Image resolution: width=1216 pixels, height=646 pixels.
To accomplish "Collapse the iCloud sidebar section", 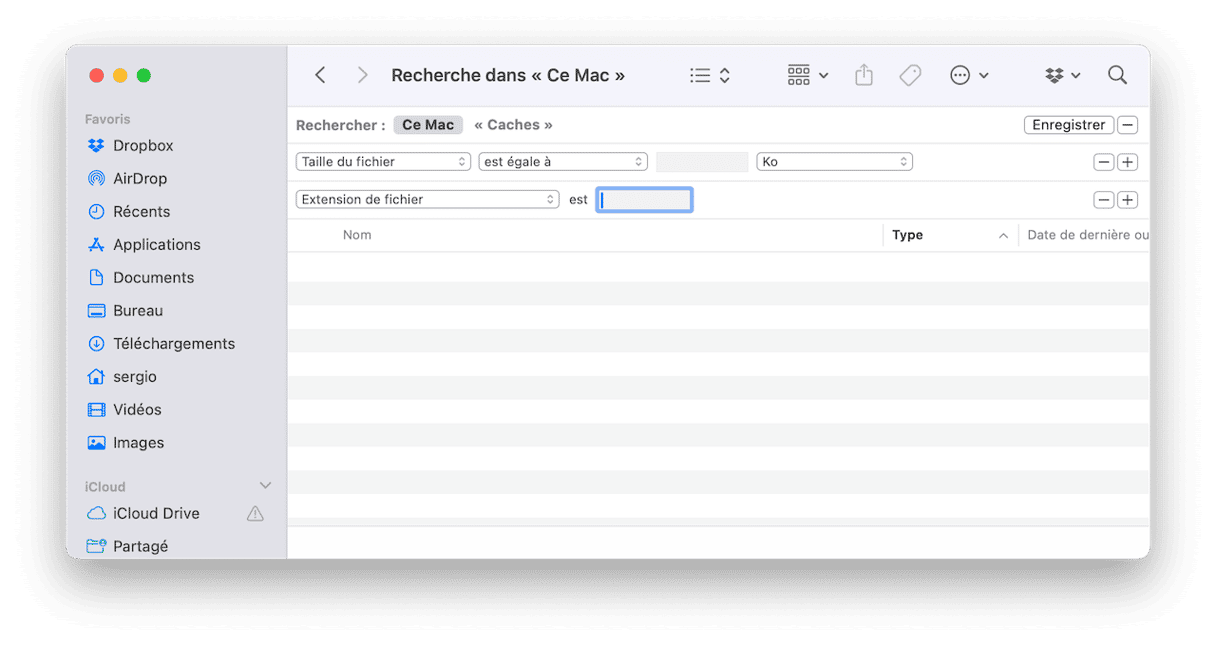I will point(265,486).
